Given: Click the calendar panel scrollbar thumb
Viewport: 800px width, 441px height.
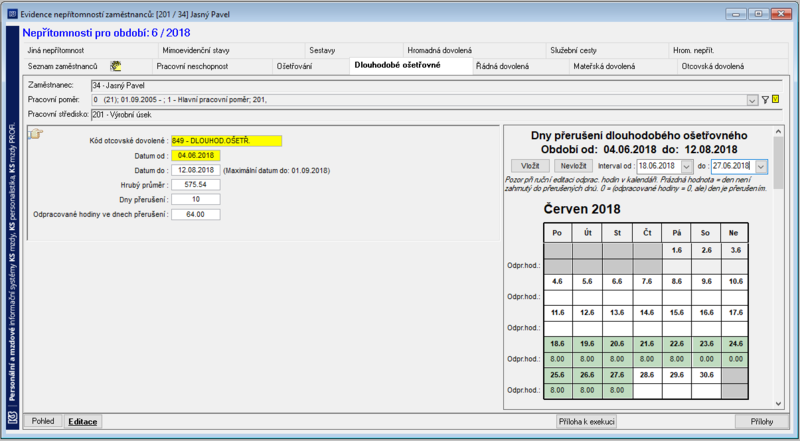Looking at the screenshot, I should pos(778,163).
